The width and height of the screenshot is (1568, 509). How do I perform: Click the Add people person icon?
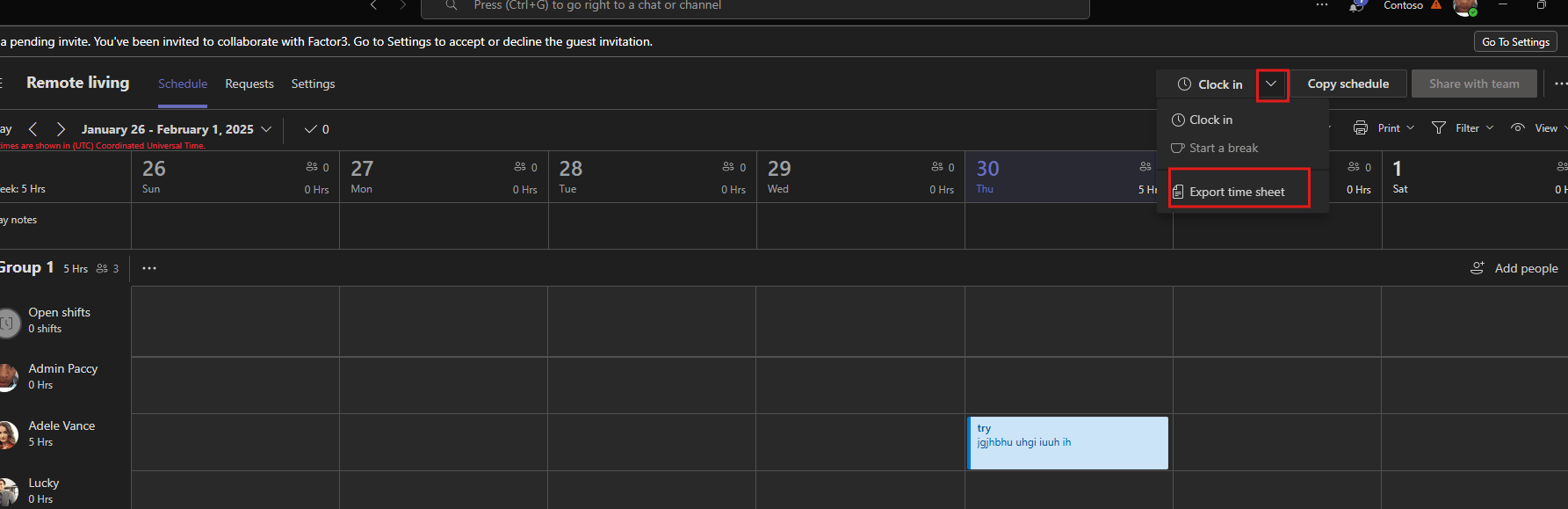[x=1478, y=267]
